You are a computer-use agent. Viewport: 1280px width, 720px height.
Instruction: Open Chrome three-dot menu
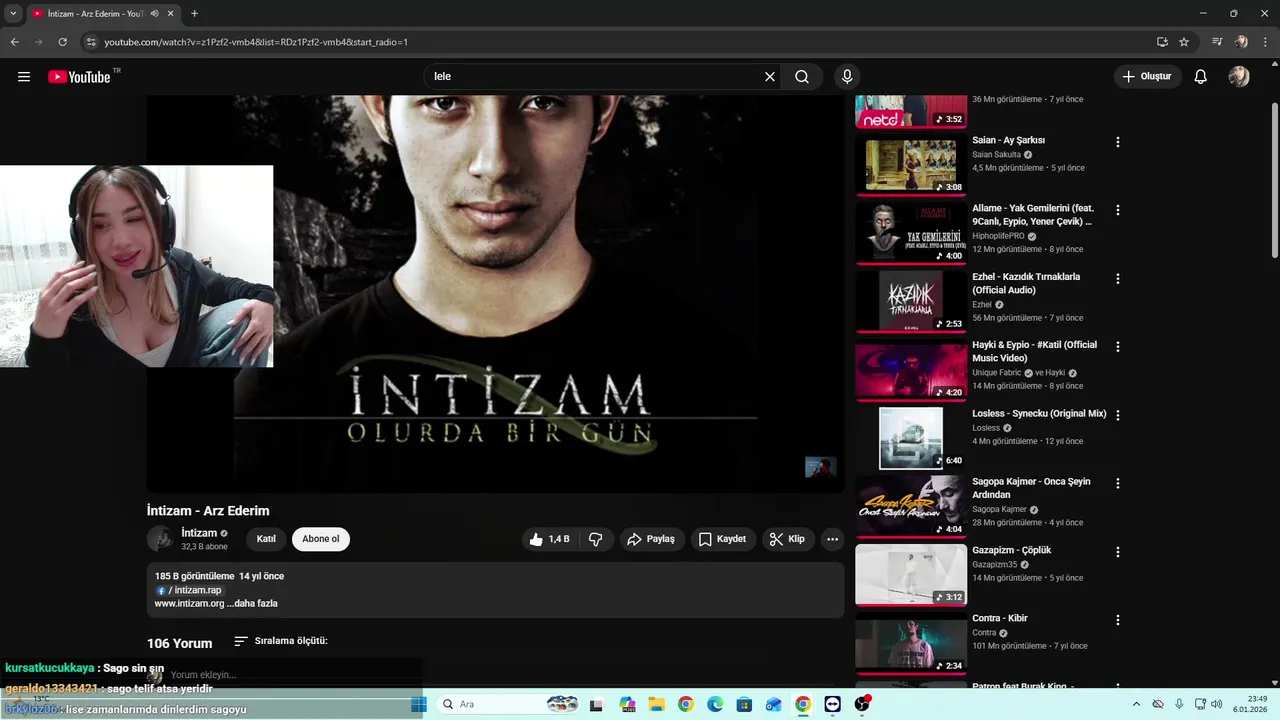pos(1265,42)
